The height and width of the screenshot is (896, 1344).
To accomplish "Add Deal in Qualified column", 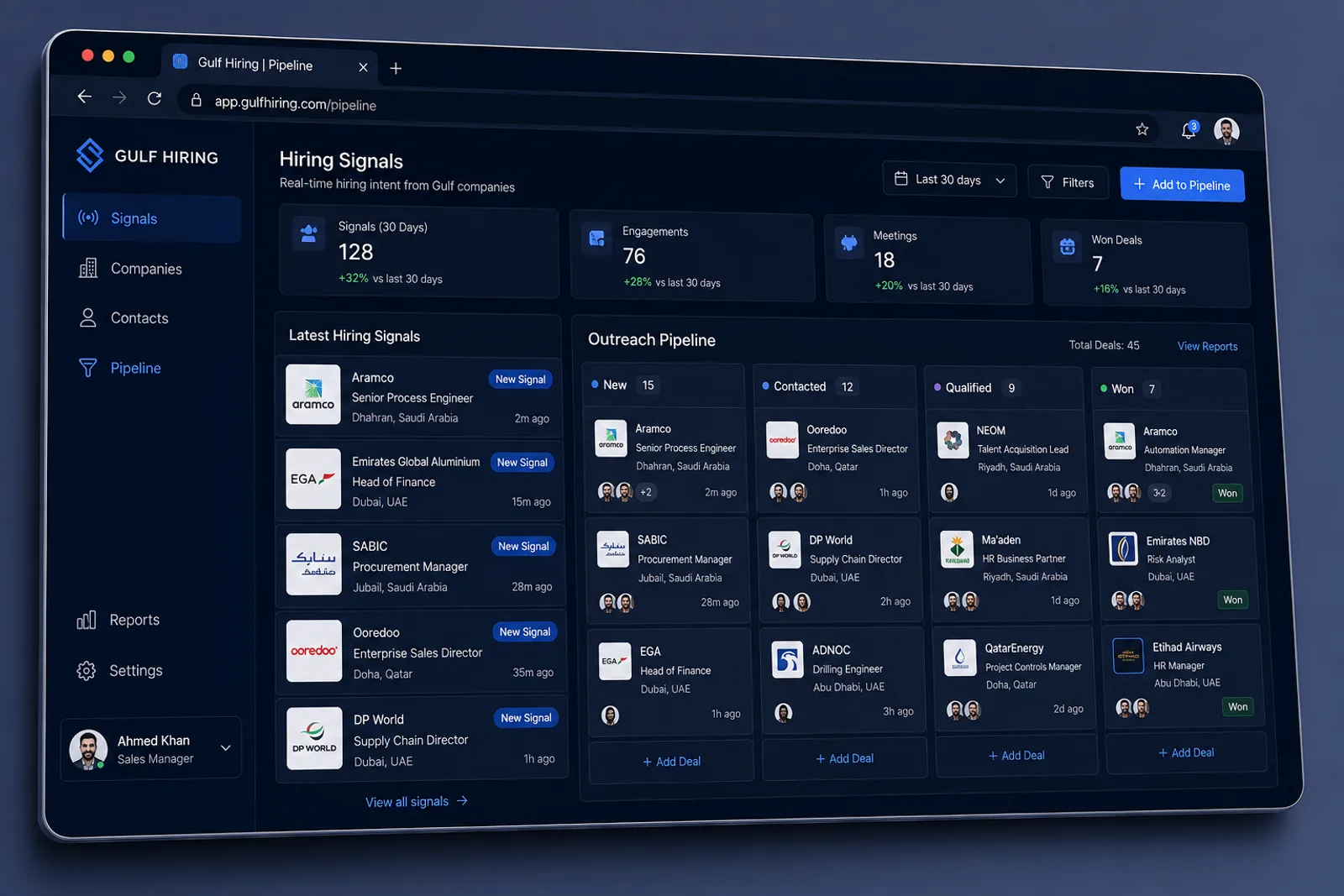I will (x=1016, y=756).
